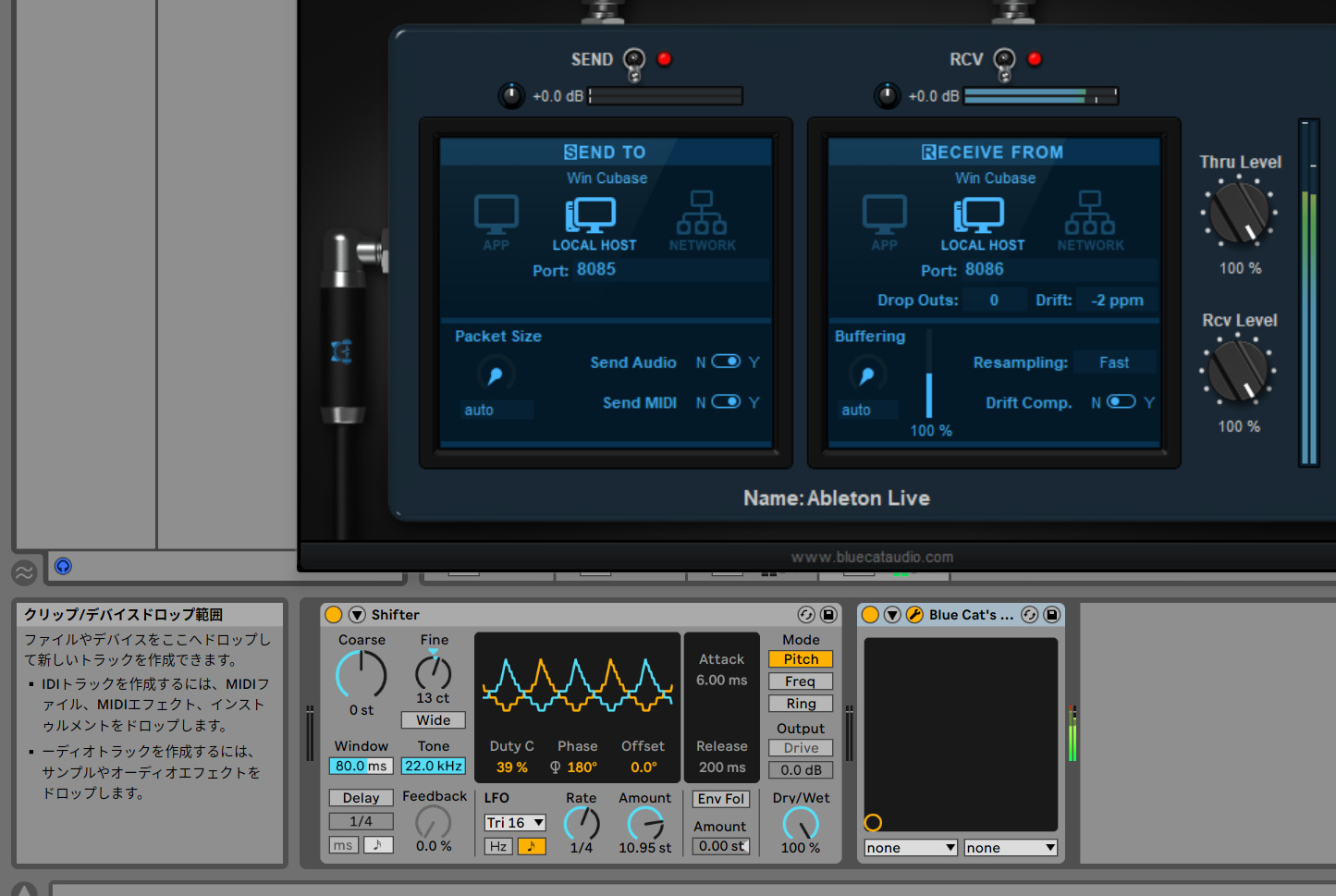Click the LFO Amount knob
This screenshot has height=896, width=1336.
645,823
